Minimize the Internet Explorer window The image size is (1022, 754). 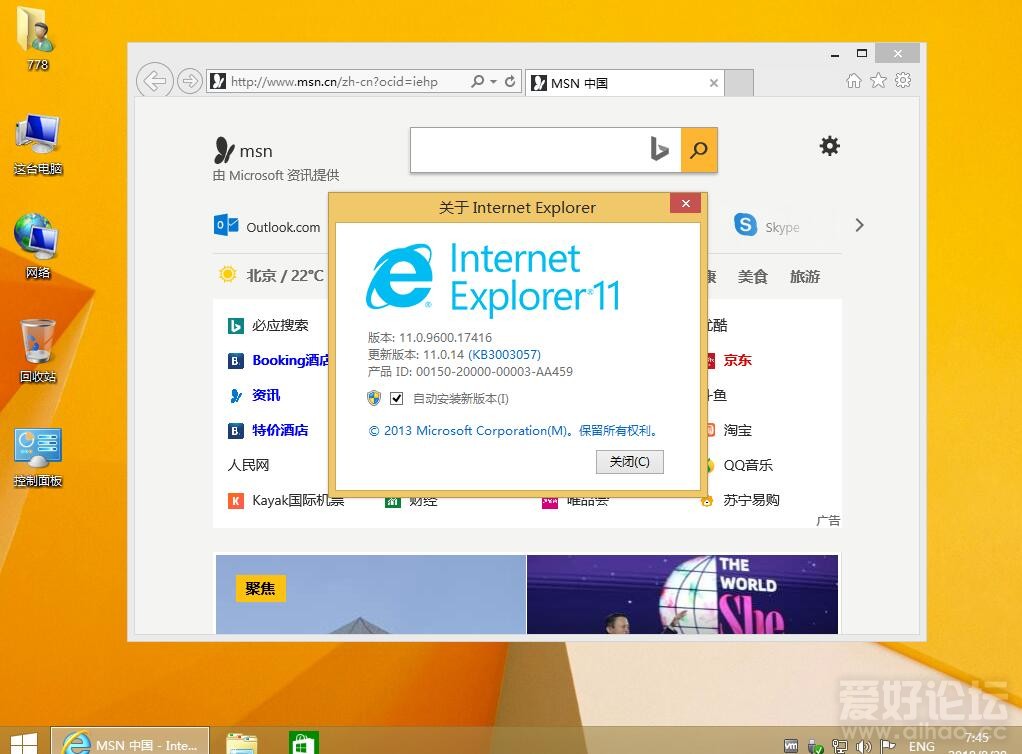pos(835,53)
